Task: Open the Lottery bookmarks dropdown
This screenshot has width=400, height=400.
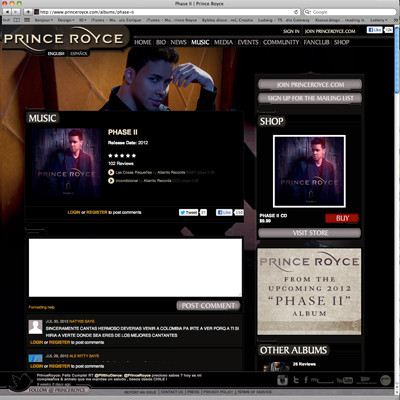Action: click(x=379, y=20)
